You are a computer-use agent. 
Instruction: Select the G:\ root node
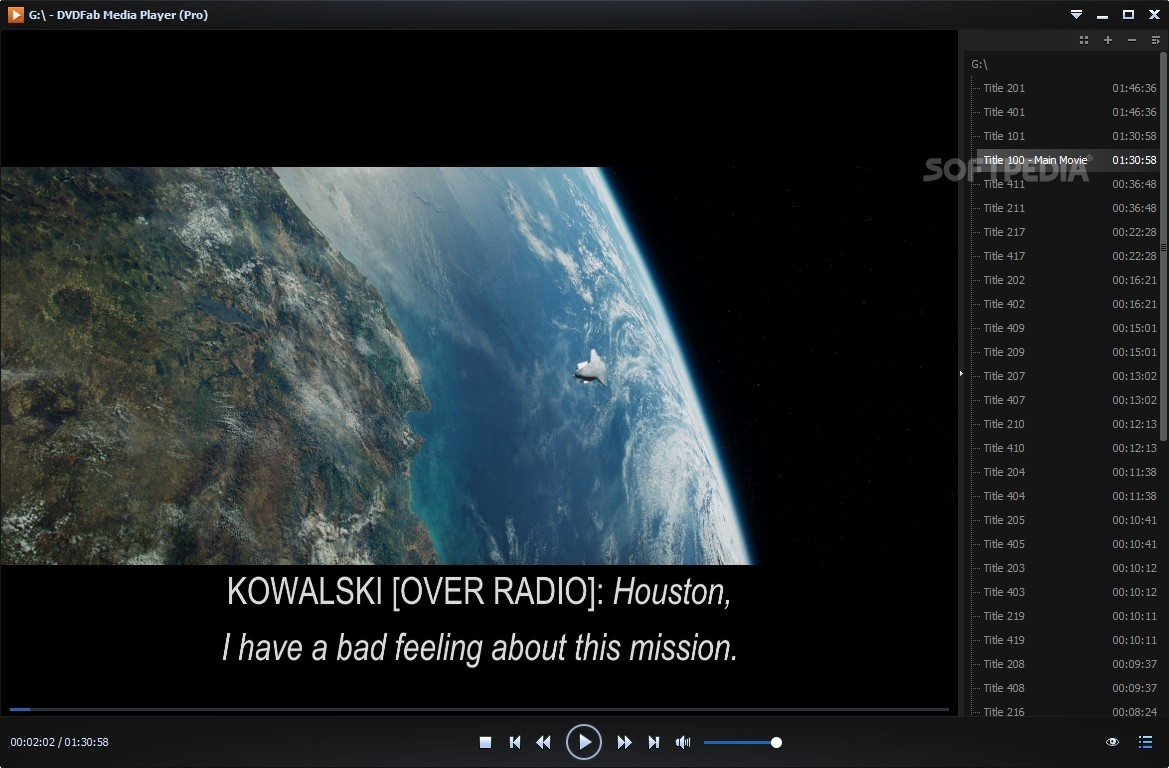click(x=979, y=64)
